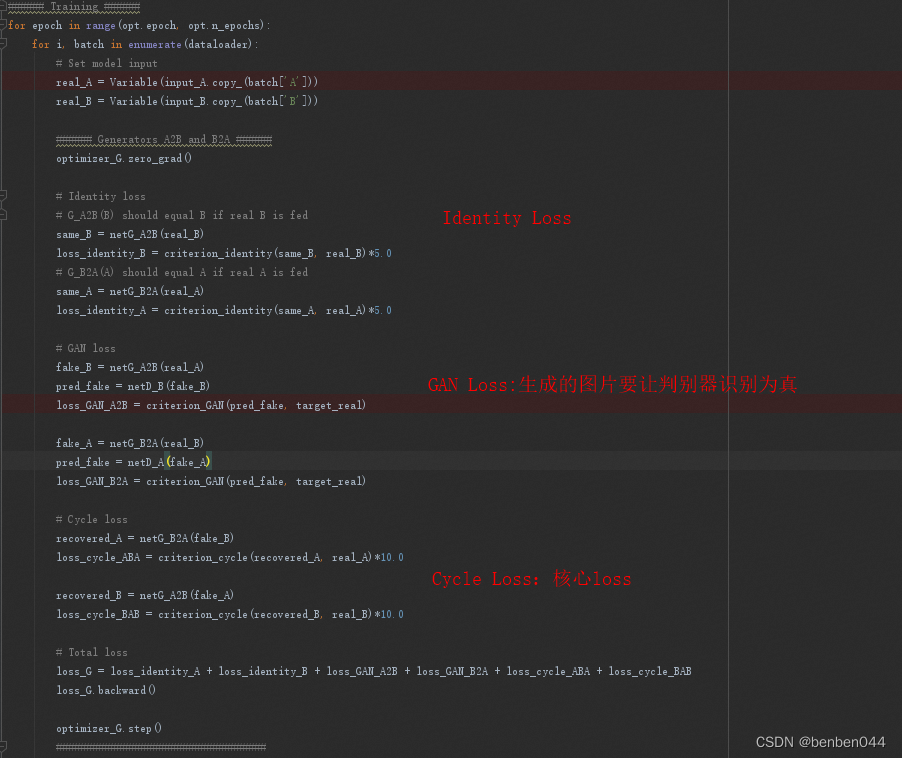The width and height of the screenshot is (902, 758).
Task: Click the 'fake_A = netG_B2A(real_B)' line
Action: click(x=130, y=443)
